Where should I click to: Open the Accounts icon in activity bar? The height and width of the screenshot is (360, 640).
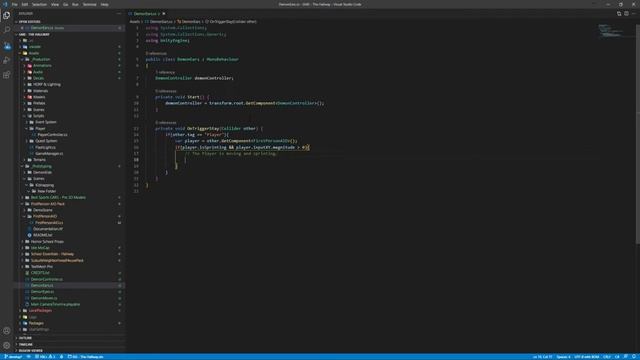(7, 331)
